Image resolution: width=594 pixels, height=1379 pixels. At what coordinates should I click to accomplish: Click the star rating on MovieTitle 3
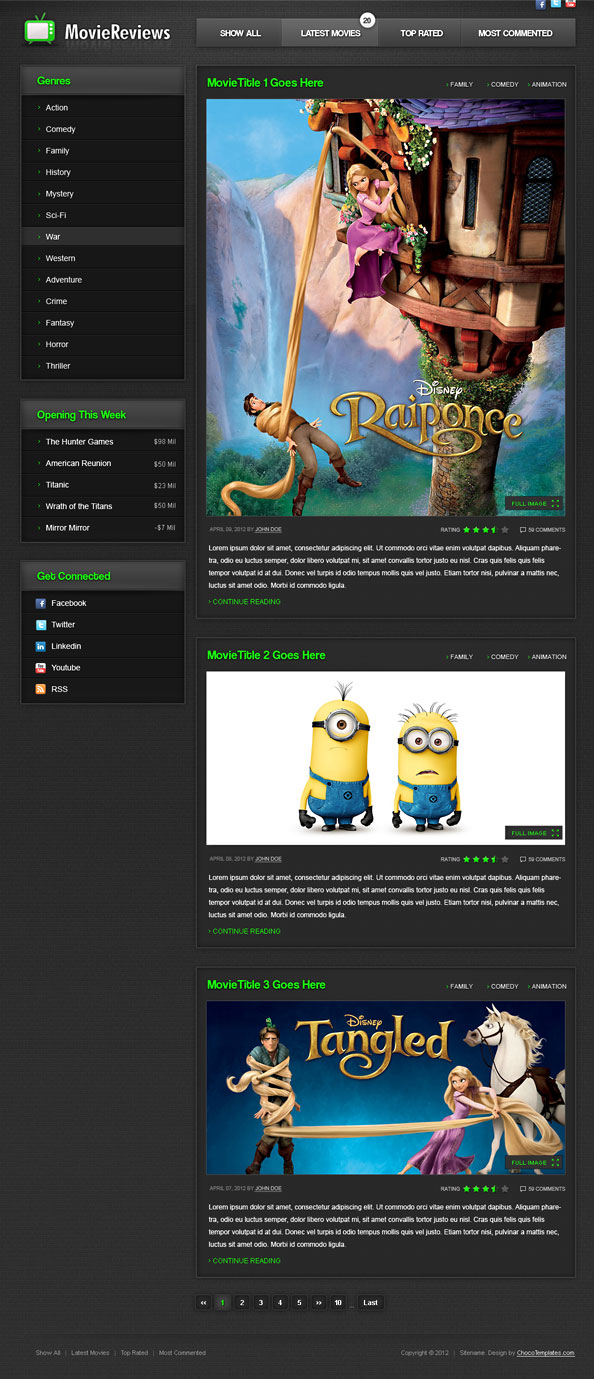click(x=486, y=1188)
